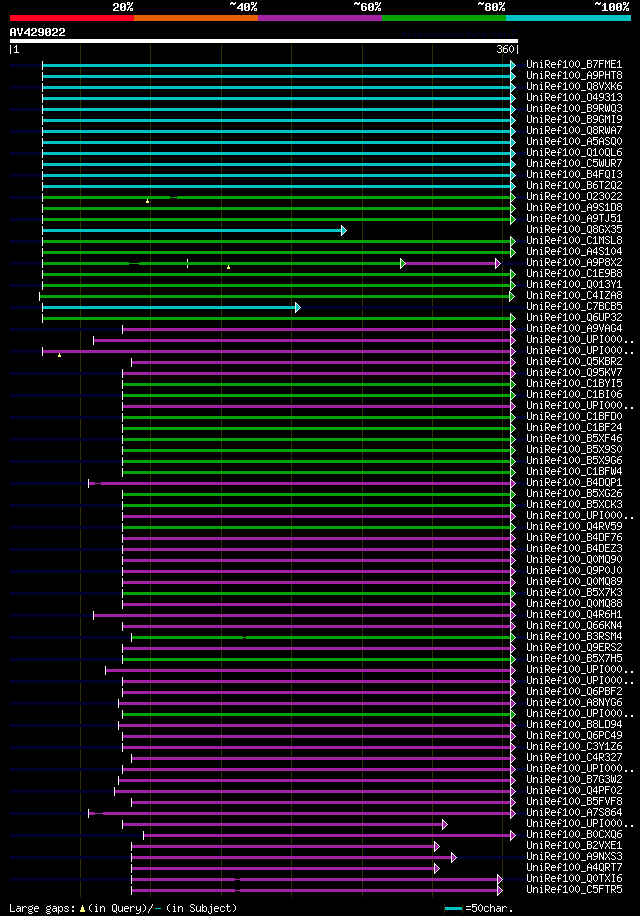The image size is (640, 916).
Task: Open hit UniRef100_B7FME1
Action: (x=574, y=64)
